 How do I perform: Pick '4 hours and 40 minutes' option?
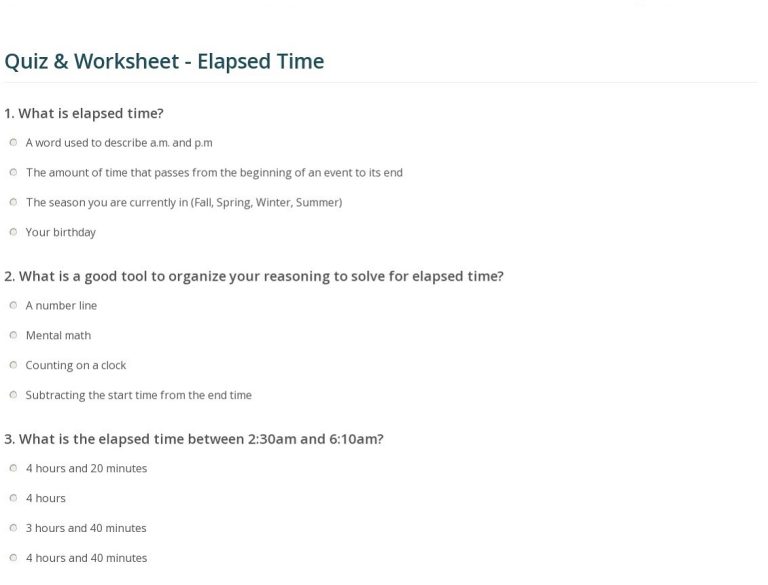[x=13, y=558]
